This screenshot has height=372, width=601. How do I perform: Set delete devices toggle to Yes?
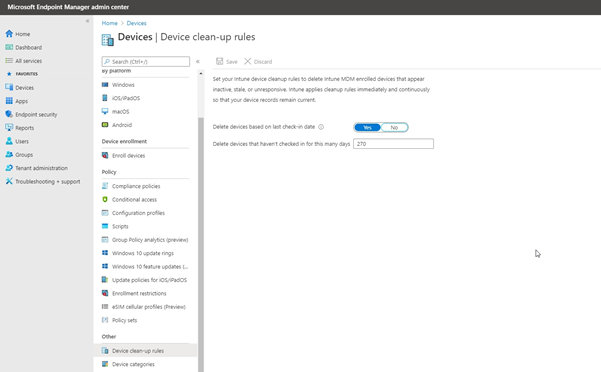[x=368, y=128]
